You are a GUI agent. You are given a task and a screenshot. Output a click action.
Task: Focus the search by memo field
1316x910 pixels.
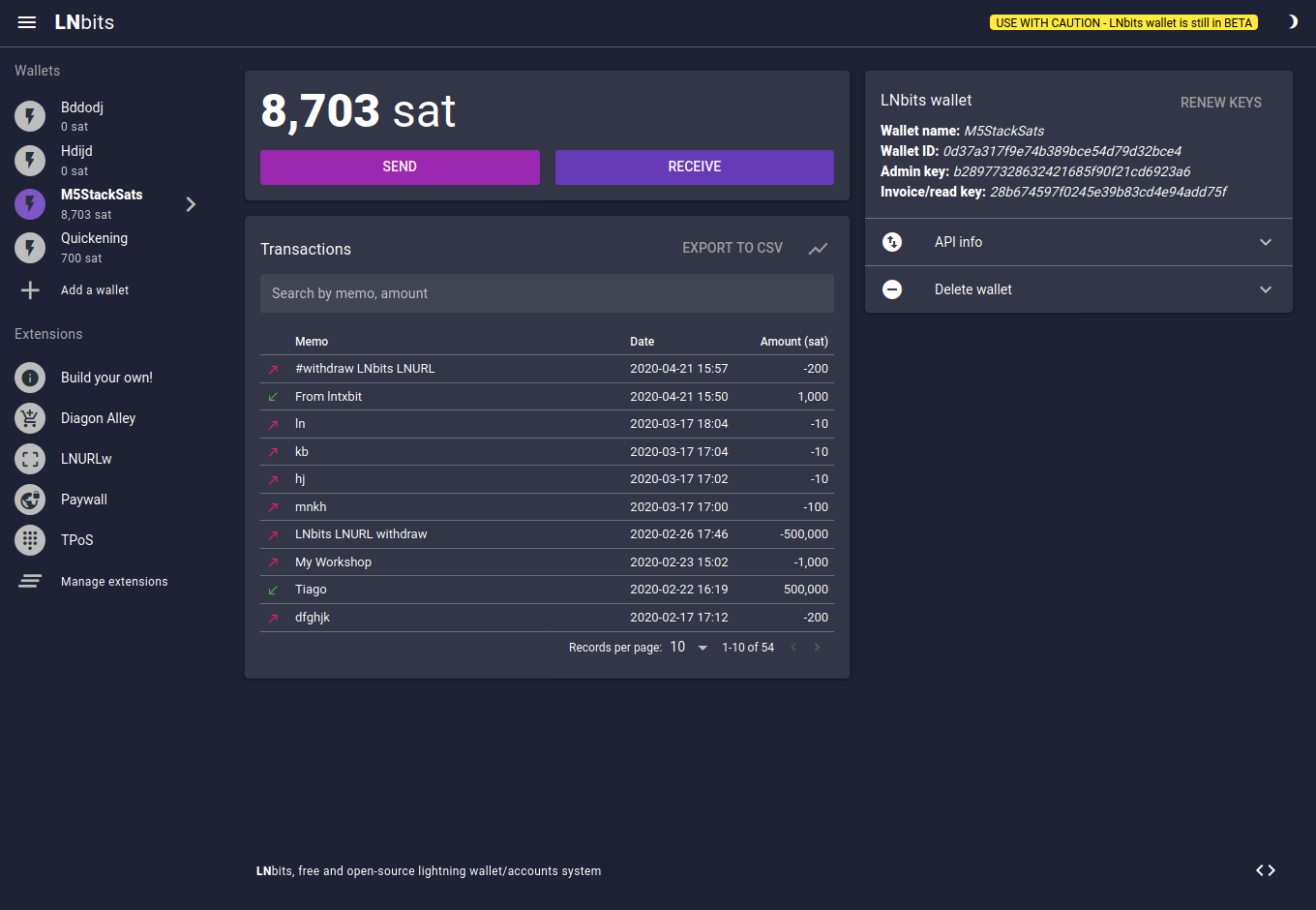(x=547, y=293)
